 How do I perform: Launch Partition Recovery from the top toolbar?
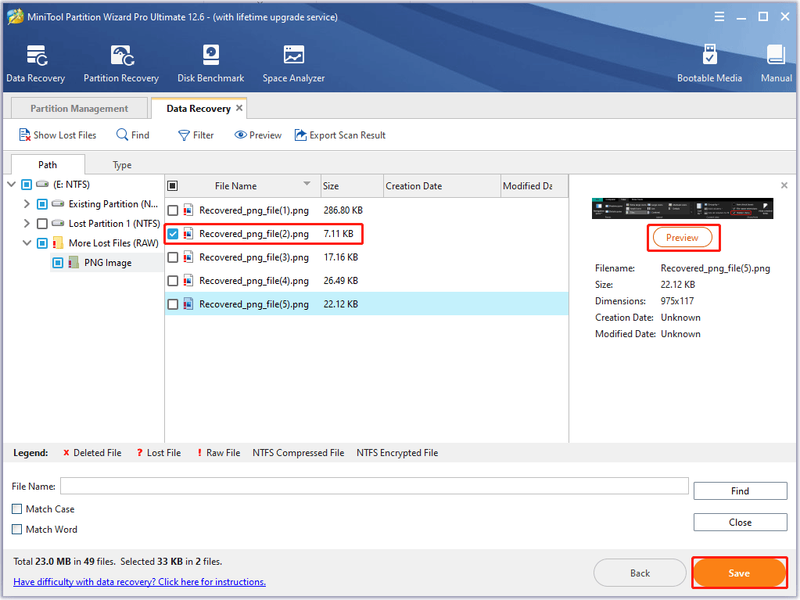tap(122, 56)
